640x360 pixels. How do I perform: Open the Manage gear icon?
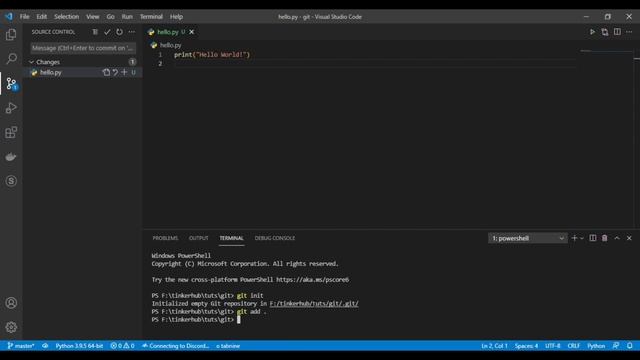(11, 327)
